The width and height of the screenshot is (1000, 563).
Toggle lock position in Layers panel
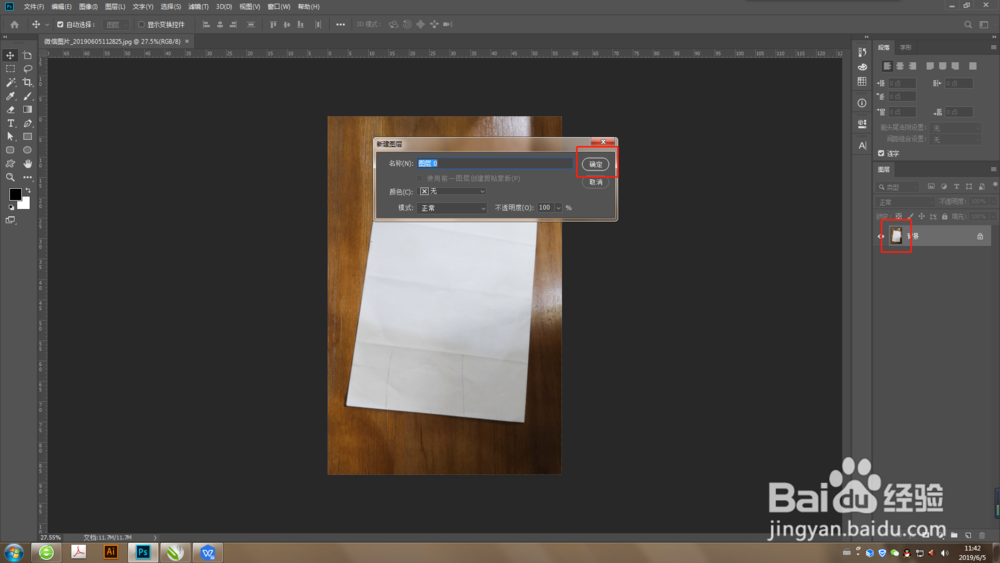point(922,216)
